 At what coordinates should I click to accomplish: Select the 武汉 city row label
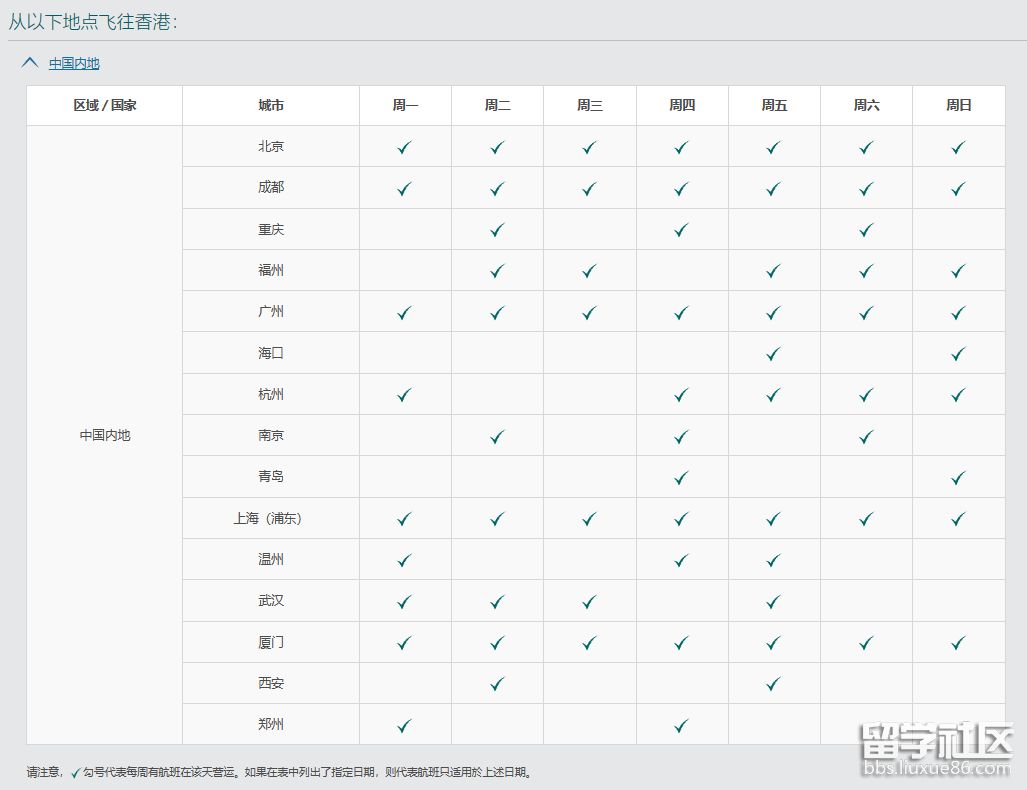click(x=271, y=601)
